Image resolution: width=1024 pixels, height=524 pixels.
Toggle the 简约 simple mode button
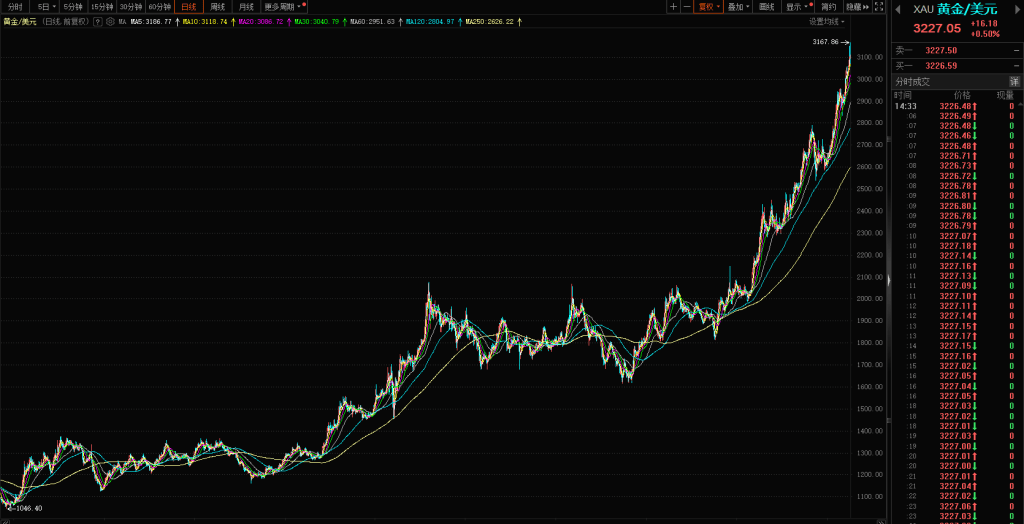(828, 7)
